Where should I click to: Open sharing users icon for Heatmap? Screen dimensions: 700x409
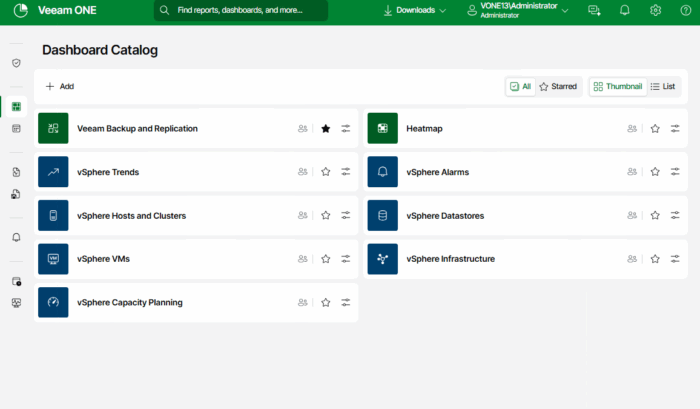pyautogui.click(x=632, y=128)
